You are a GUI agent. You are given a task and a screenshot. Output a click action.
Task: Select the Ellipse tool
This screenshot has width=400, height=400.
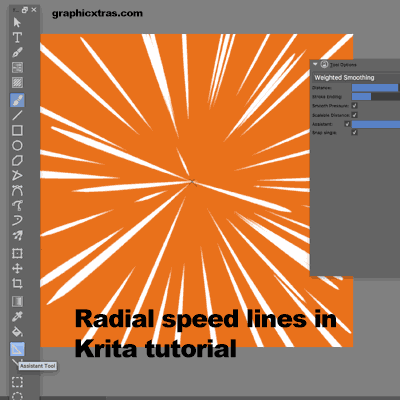coord(17,146)
